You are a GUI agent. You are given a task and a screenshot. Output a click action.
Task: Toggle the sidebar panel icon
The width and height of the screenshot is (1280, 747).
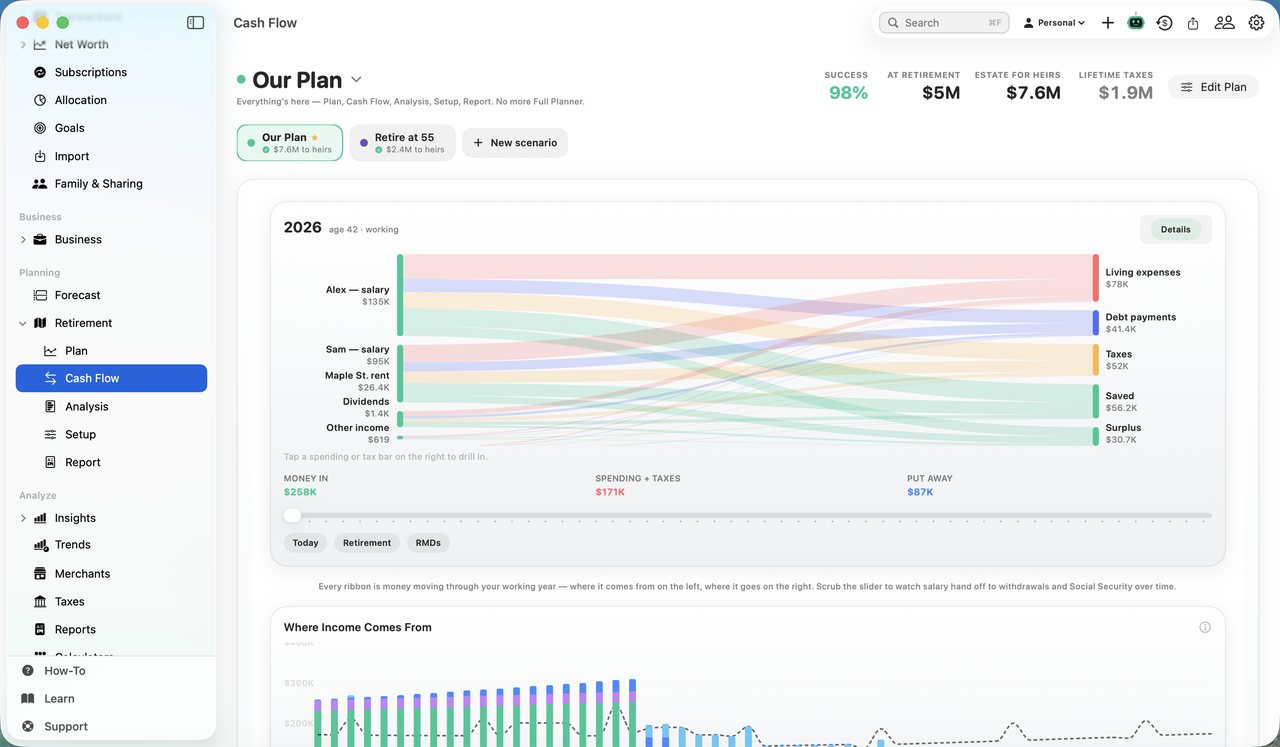(x=196, y=22)
